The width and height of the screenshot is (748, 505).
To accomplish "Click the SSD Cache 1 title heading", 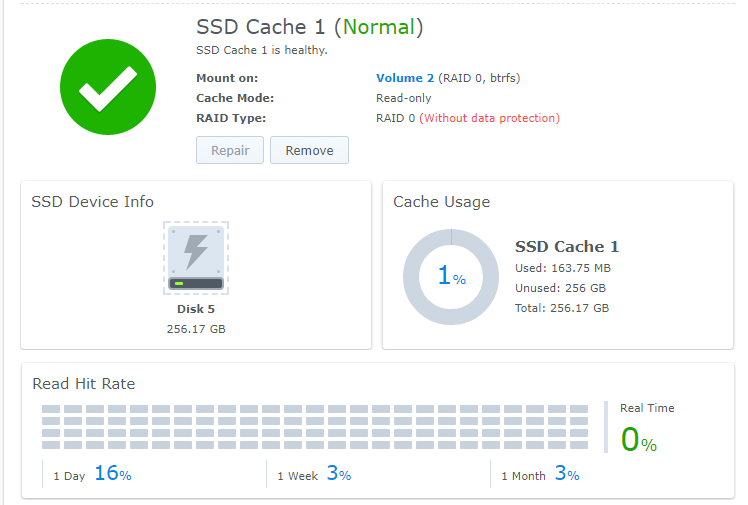I will pos(263,28).
